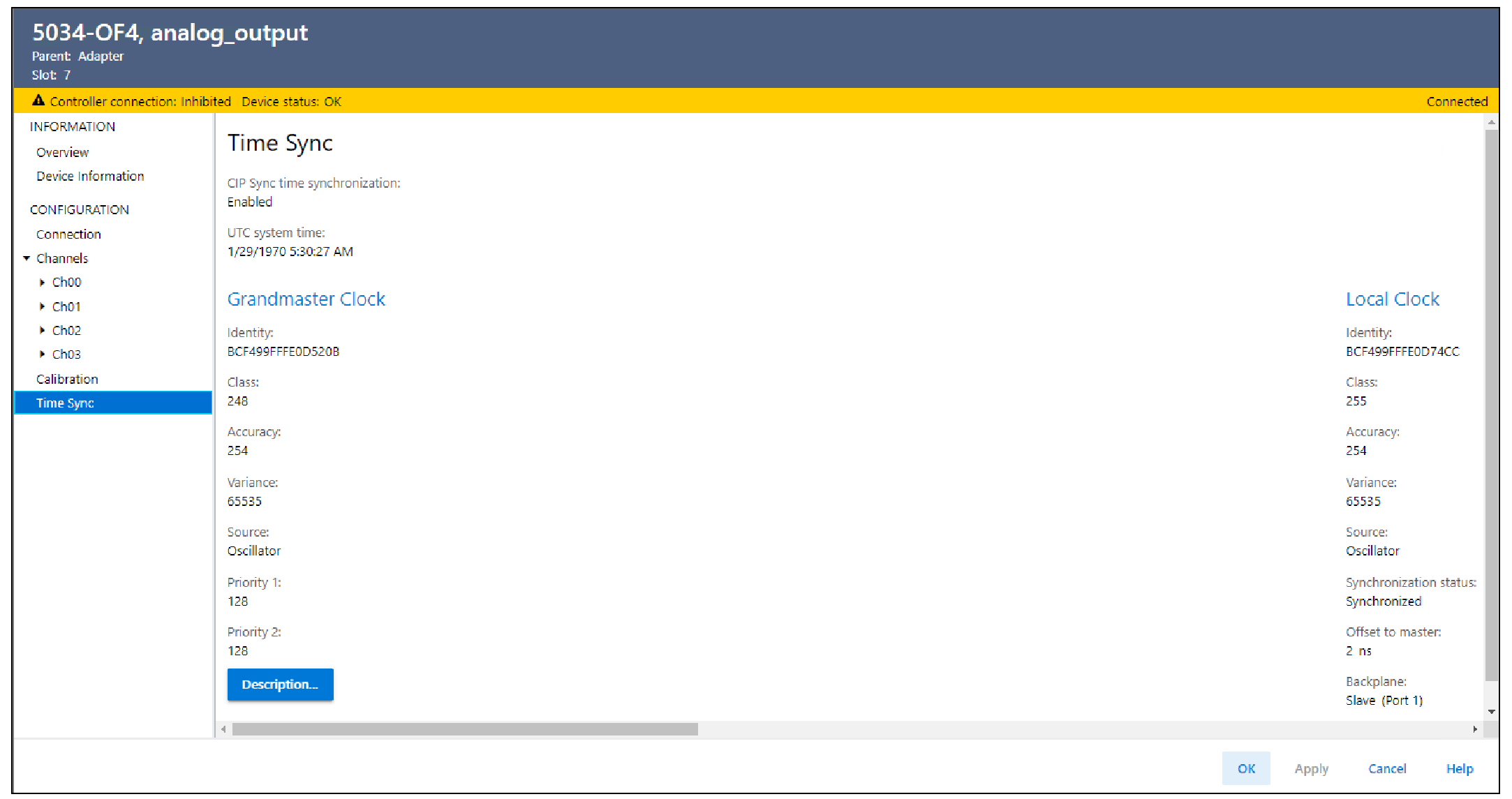Click grandmaster Source value 'Oscillator'

(x=254, y=551)
